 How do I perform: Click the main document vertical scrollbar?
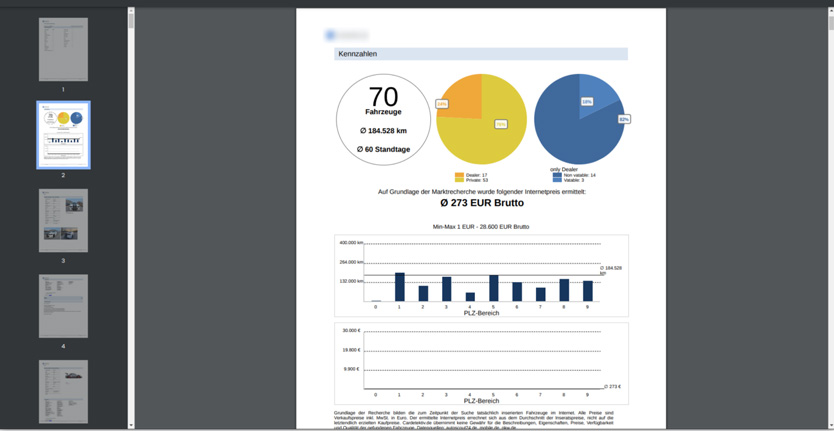(829, 200)
